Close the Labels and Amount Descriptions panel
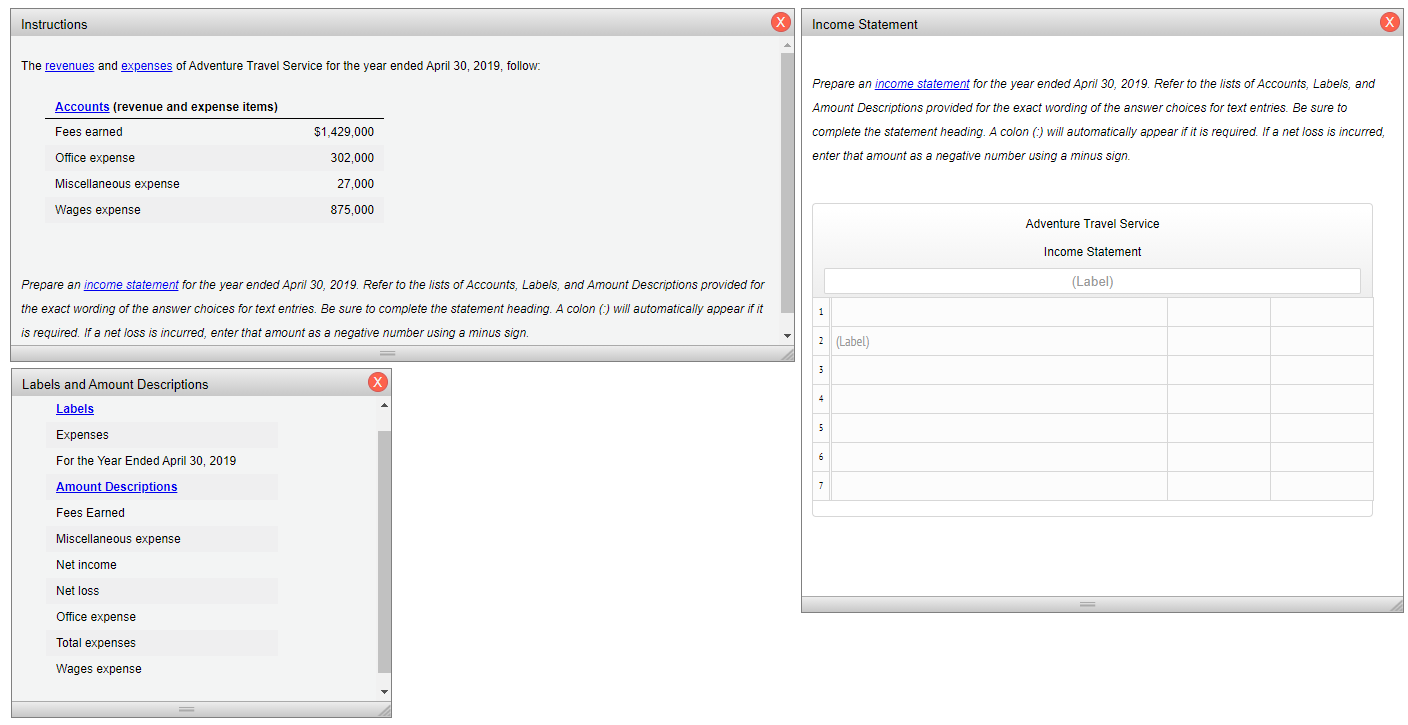 [378, 381]
